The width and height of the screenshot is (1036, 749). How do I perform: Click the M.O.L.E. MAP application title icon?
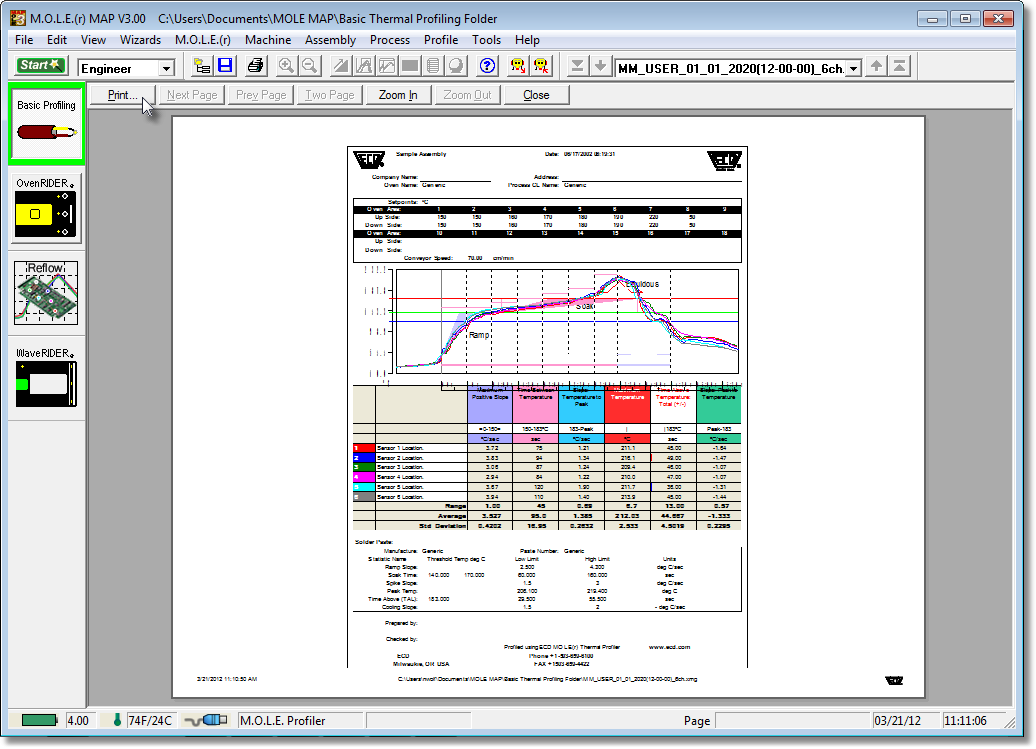pos(18,18)
